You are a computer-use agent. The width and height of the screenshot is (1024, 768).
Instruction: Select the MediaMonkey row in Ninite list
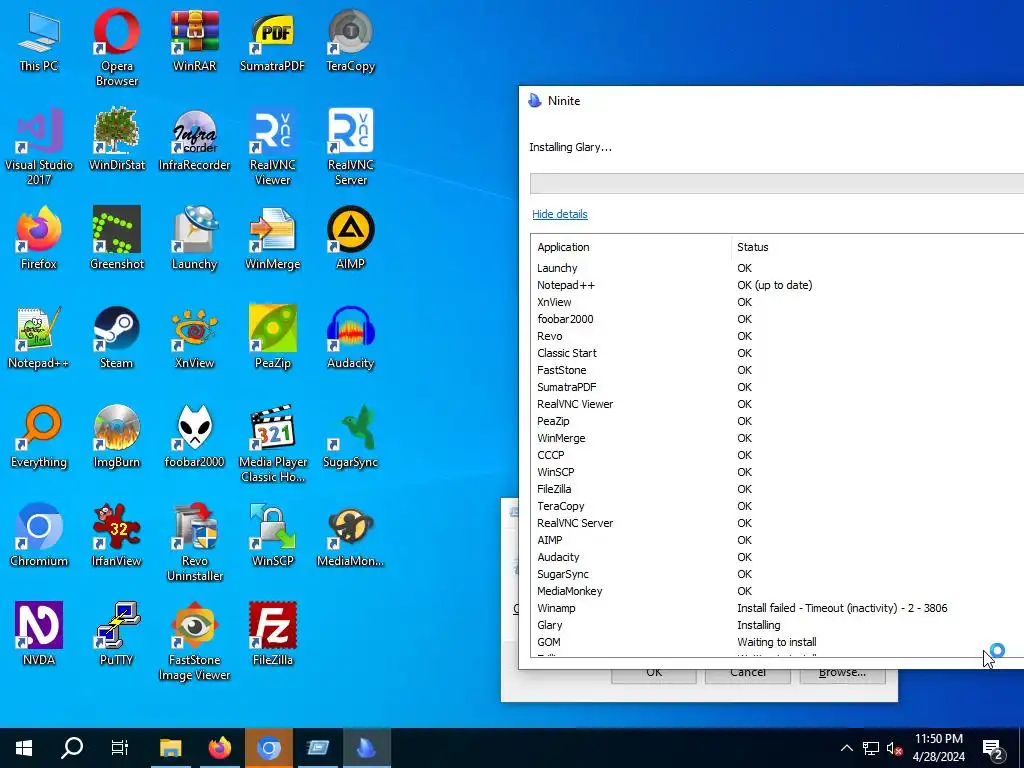(777, 591)
